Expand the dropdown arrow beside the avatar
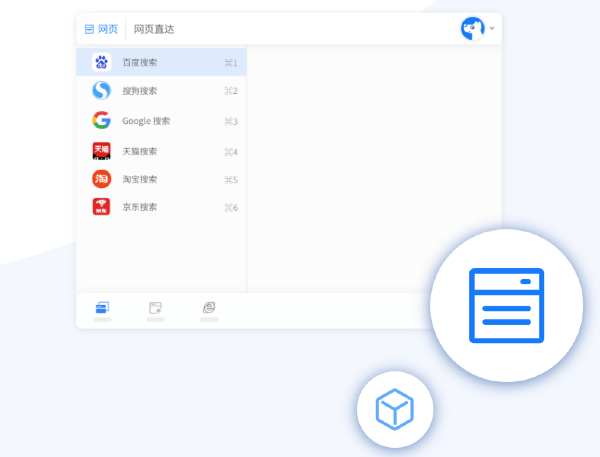Screen dimensions: 600x457 coord(492,29)
